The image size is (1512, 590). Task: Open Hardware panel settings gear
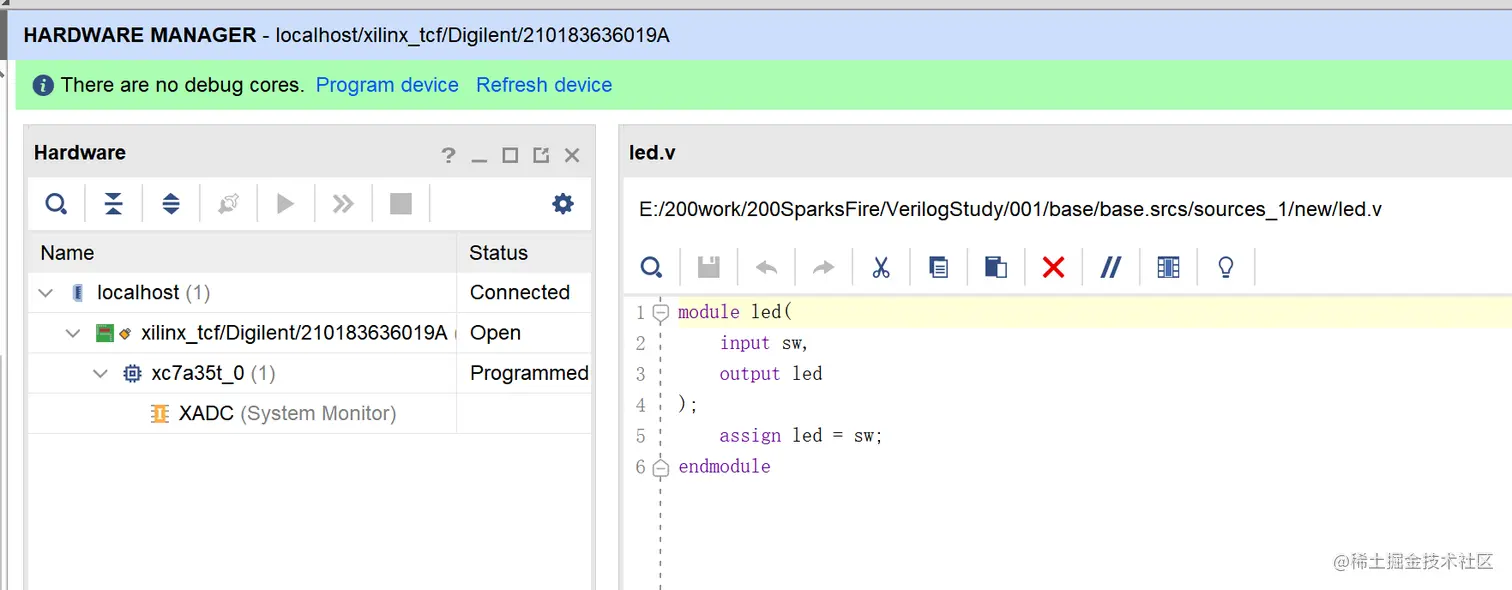(563, 204)
